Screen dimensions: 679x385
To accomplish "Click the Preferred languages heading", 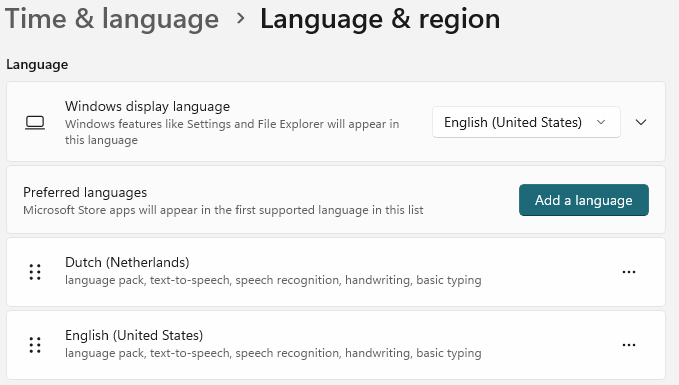I will point(85,192).
